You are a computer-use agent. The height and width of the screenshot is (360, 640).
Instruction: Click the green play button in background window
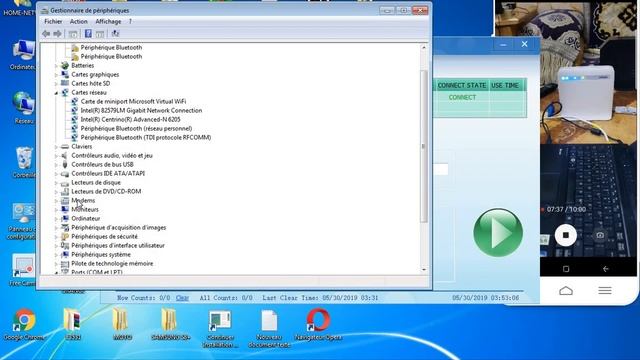498,233
